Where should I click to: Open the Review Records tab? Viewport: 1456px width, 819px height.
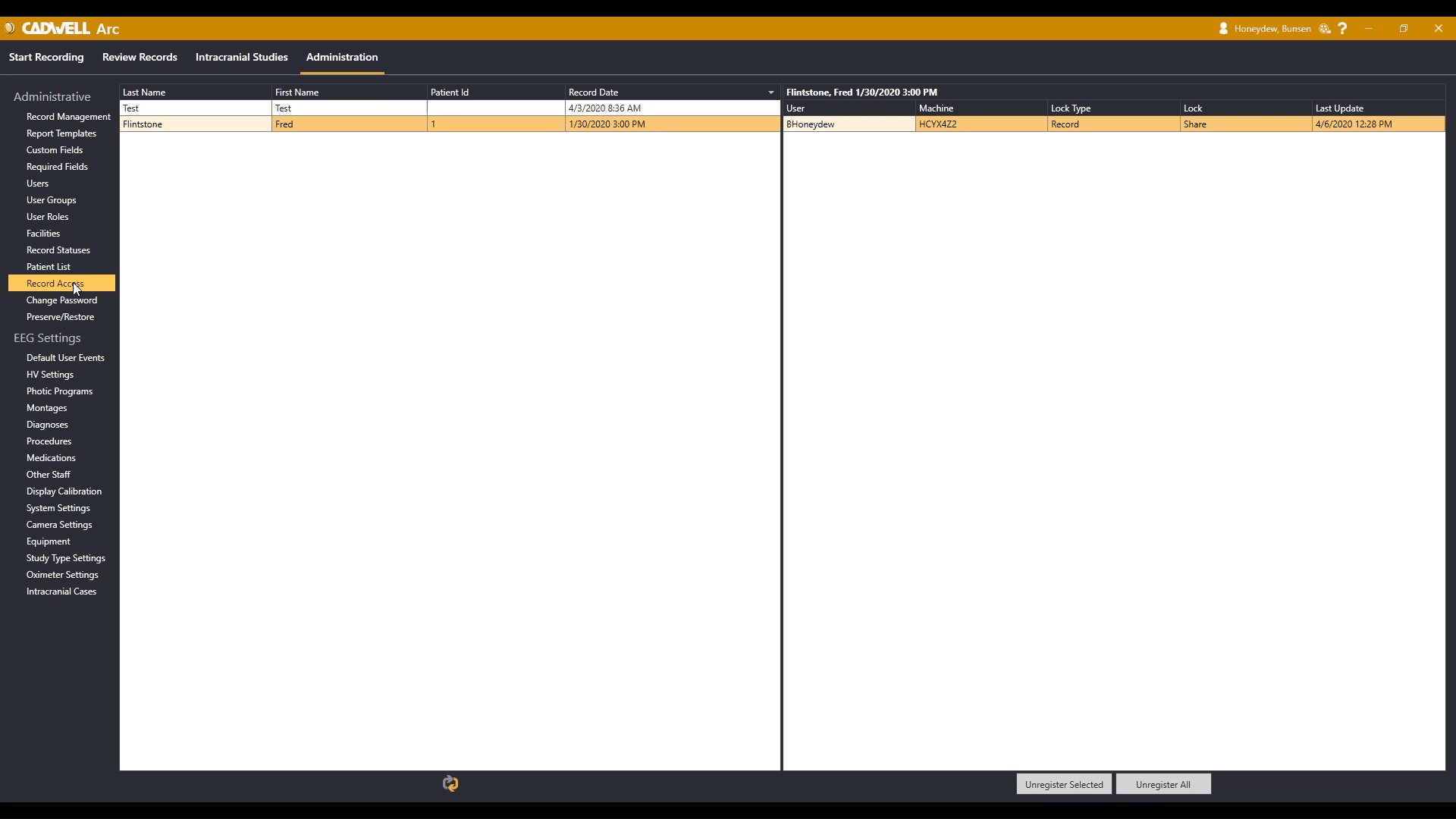140,57
